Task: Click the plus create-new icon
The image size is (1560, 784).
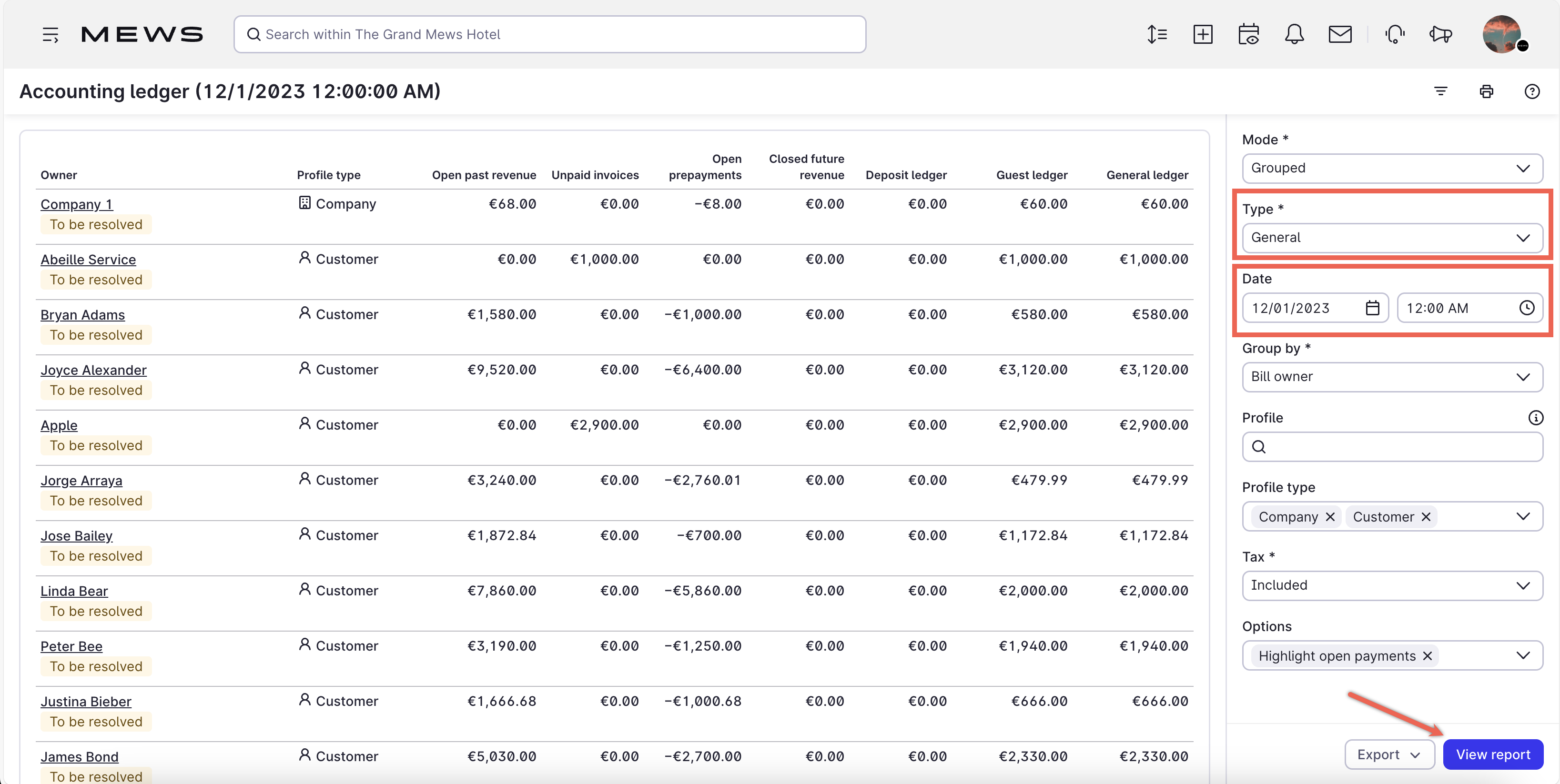Action: coord(1203,34)
